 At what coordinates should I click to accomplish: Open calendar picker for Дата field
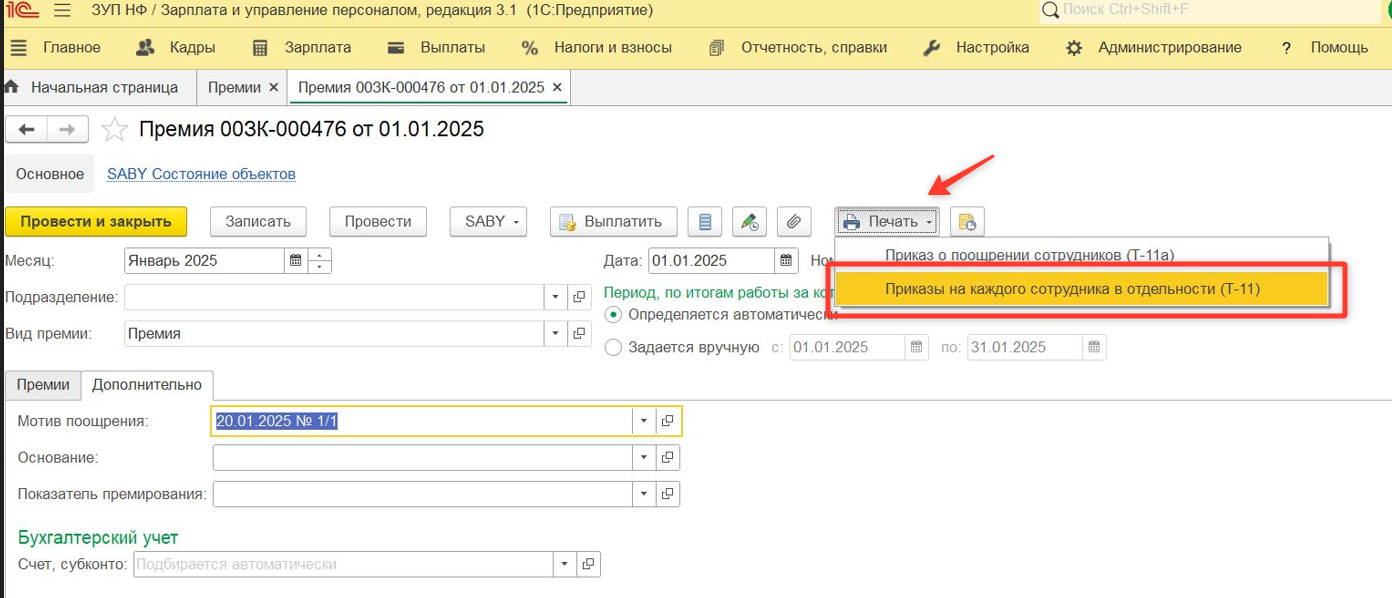point(787,261)
